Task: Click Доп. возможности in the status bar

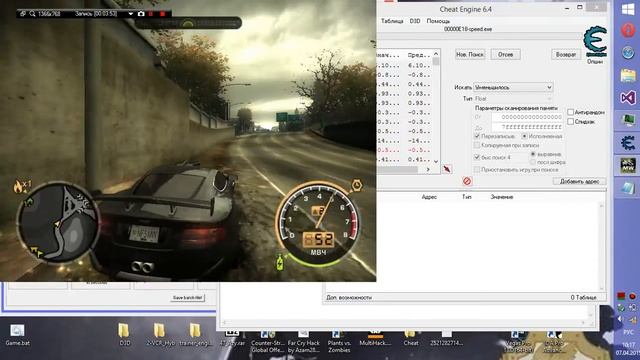Action: point(349,298)
